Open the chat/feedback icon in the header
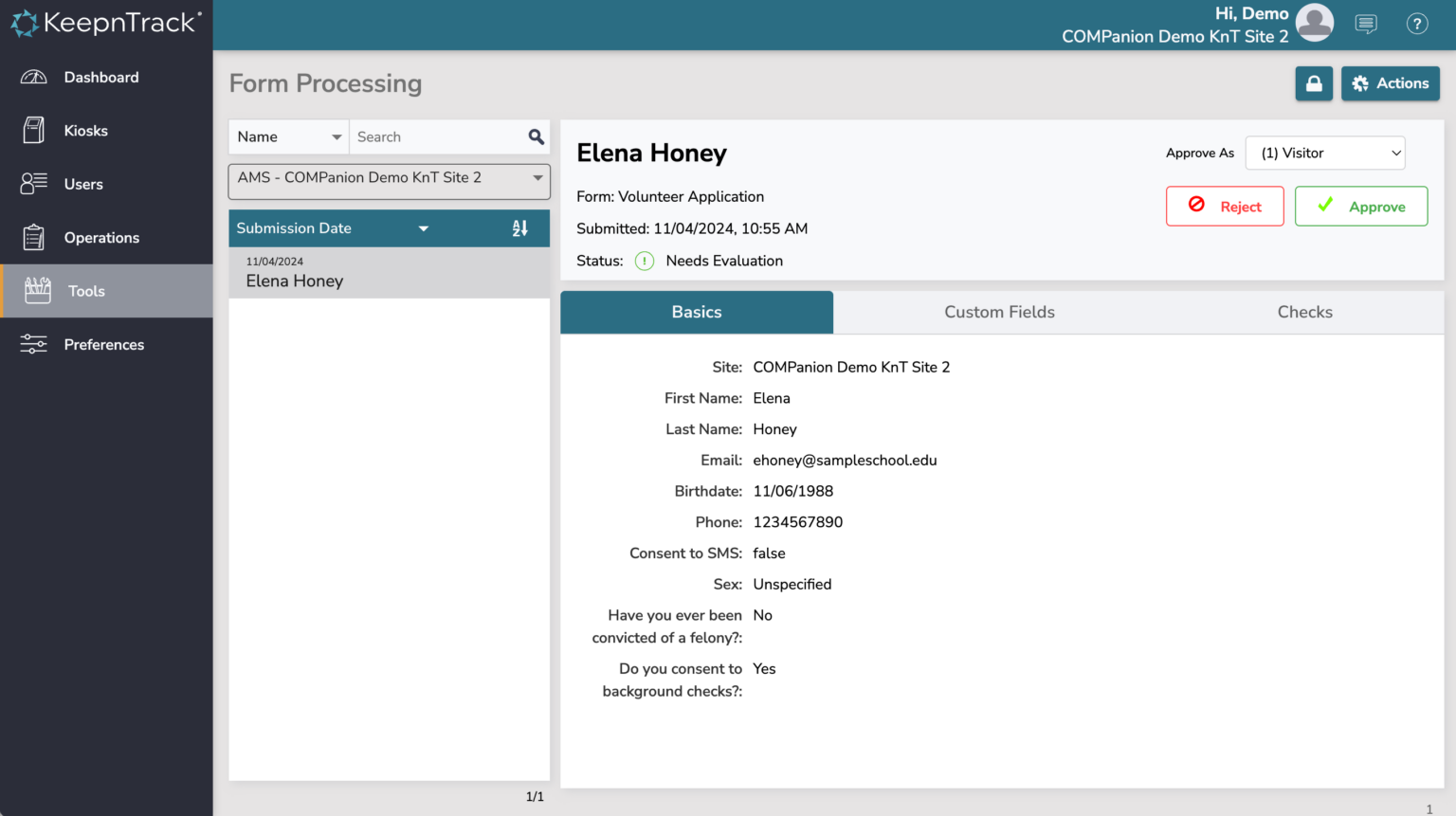Viewport: 1456px width, 816px height. pos(1366,24)
